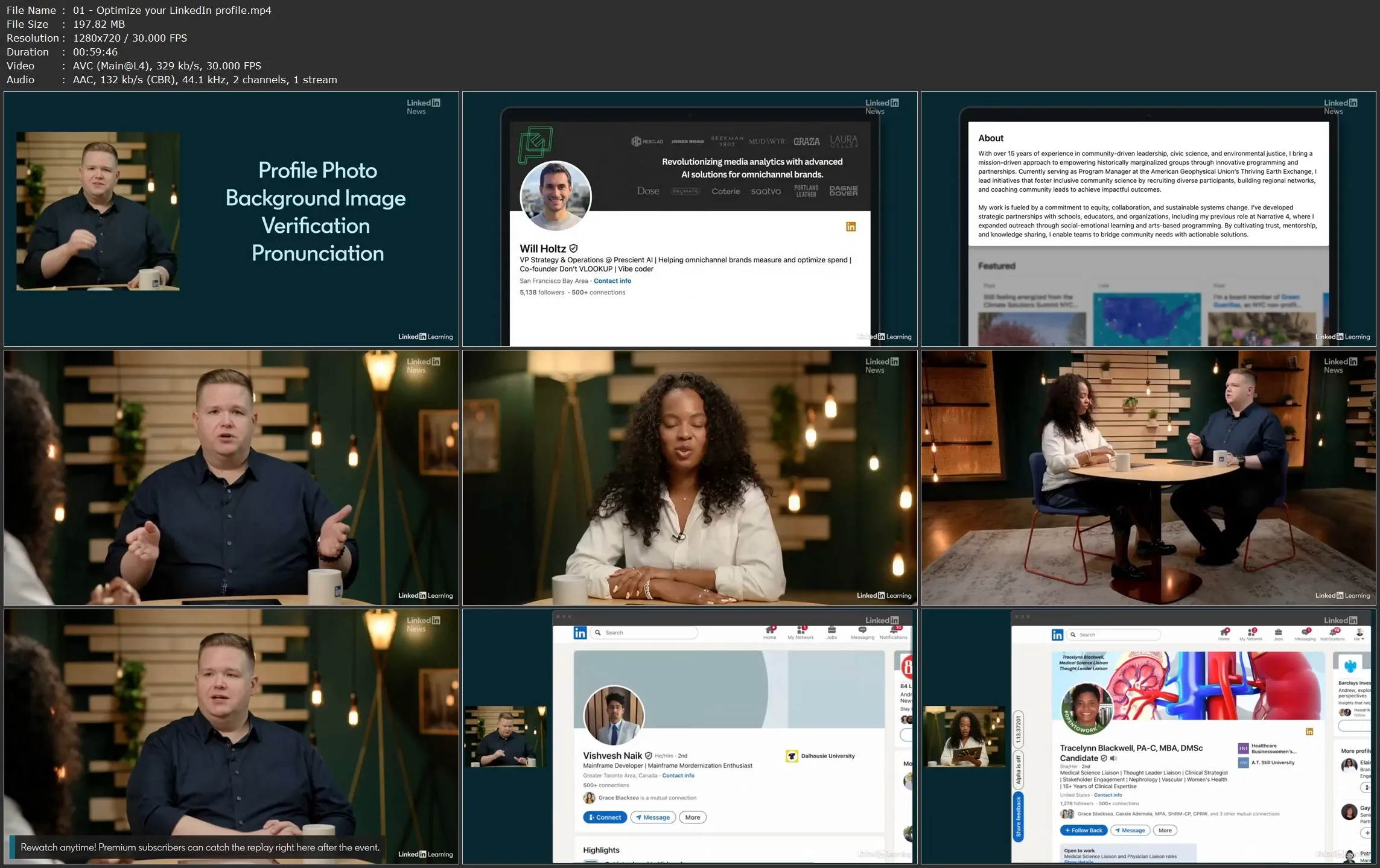The width and height of the screenshot is (1380, 868).
Task: Open Messaging on Vishvesh Naik's page
Action: [862, 633]
